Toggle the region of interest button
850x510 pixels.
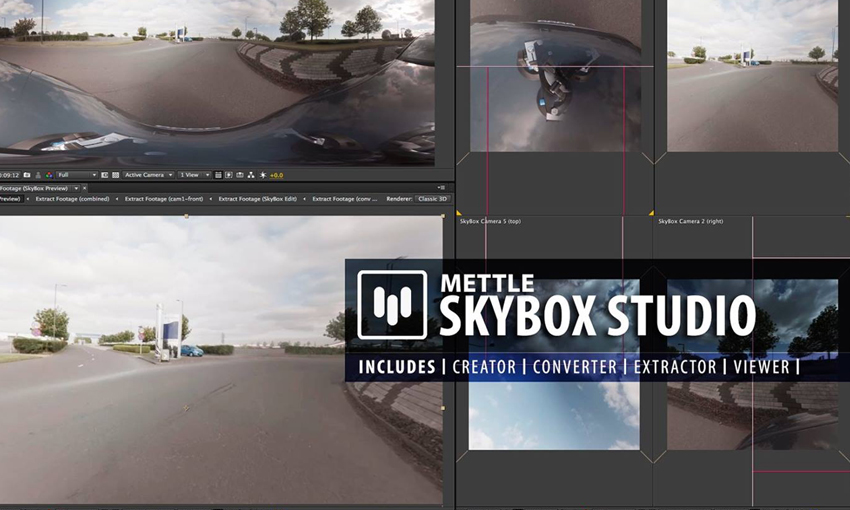click(x=104, y=175)
